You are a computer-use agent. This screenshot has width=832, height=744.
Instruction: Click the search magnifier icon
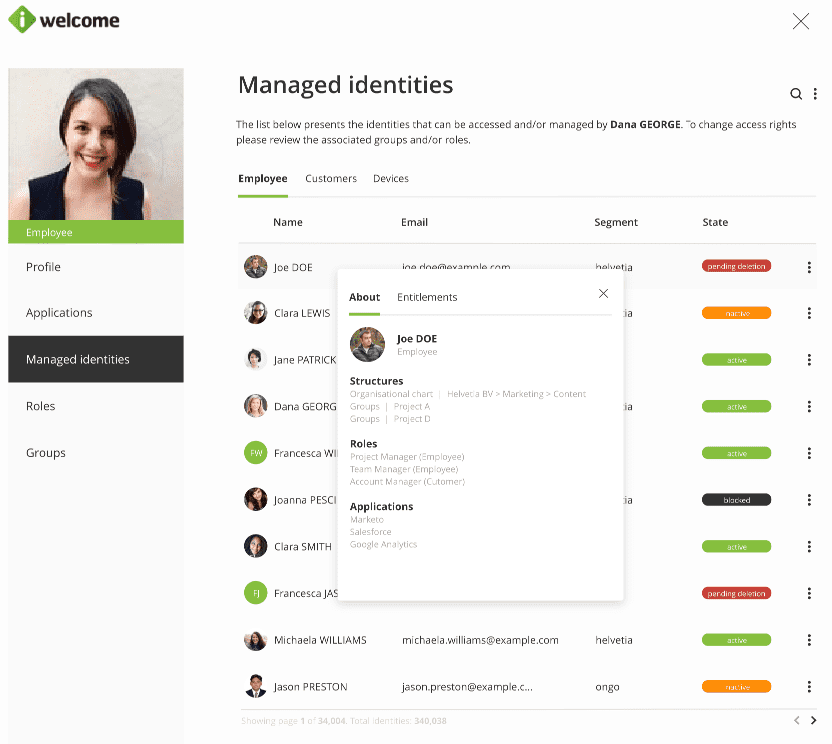pos(796,94)
